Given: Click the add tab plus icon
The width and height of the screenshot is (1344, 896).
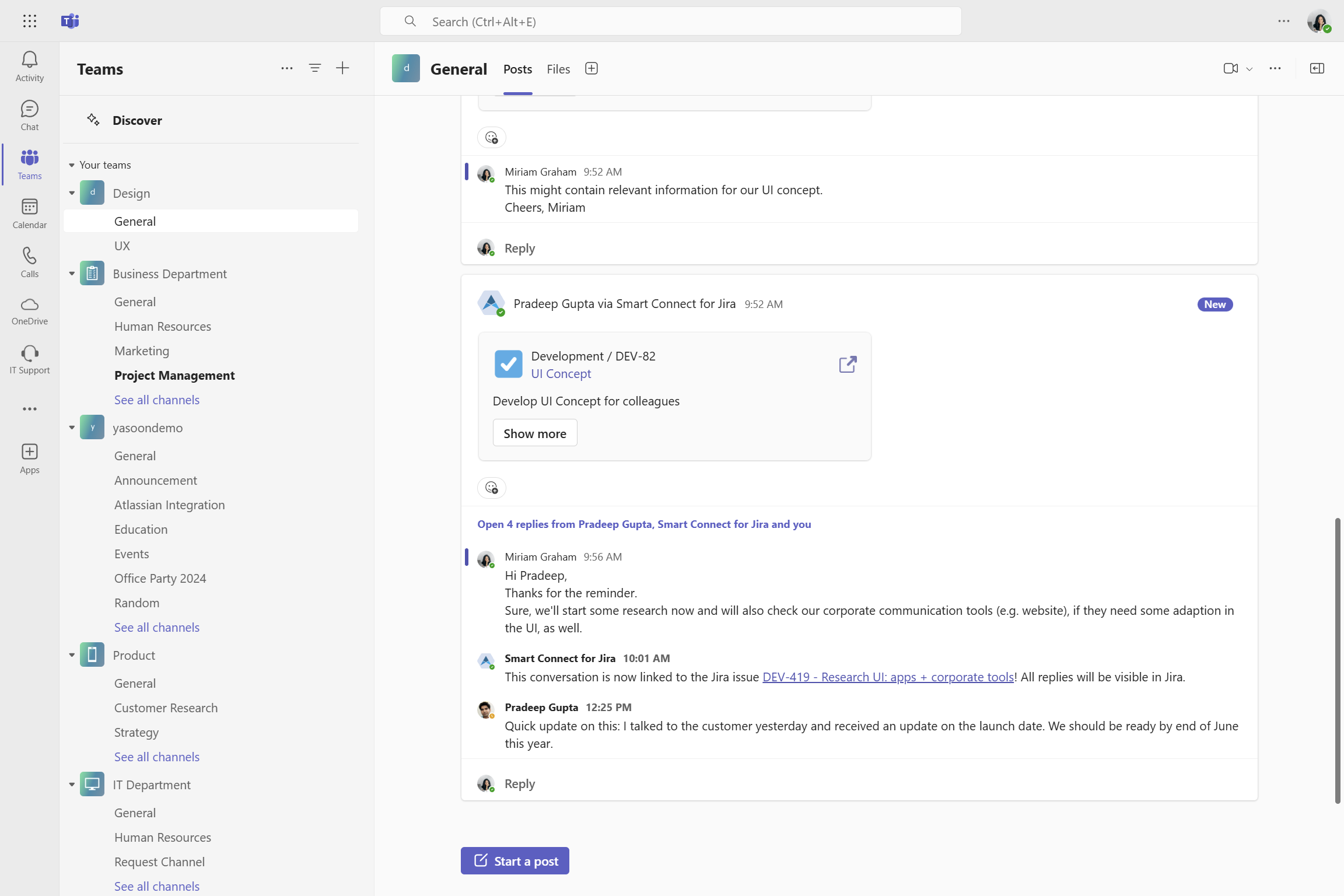Looking at the screenshot, I should (x=591, y=69).
